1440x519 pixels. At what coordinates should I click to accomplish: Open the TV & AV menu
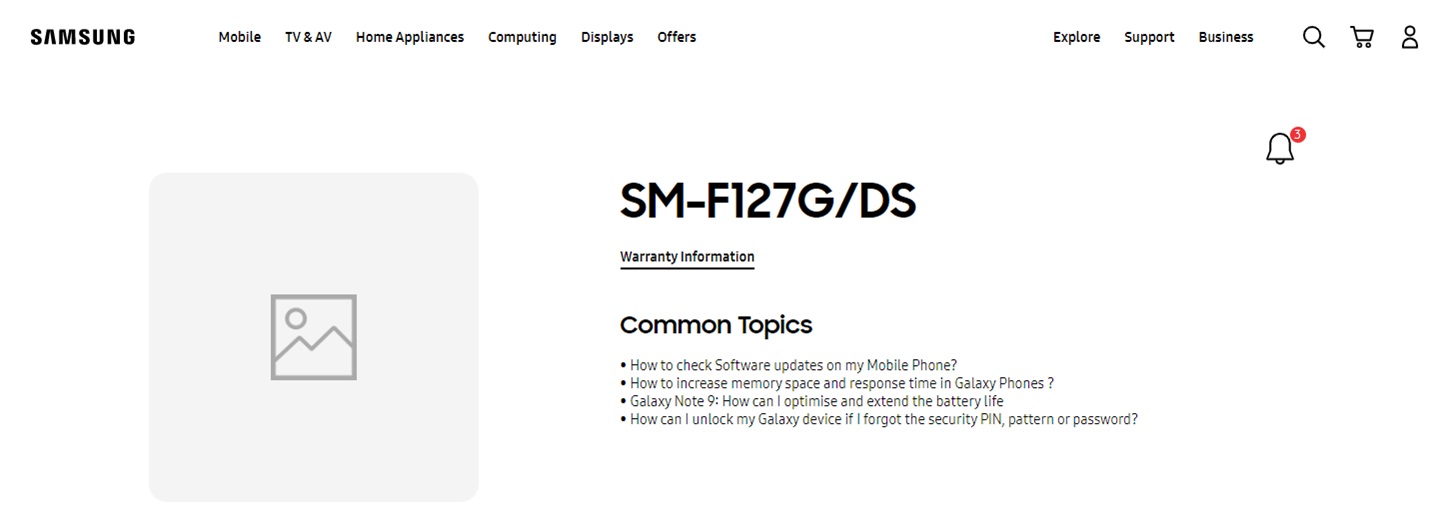click(308, 37)
